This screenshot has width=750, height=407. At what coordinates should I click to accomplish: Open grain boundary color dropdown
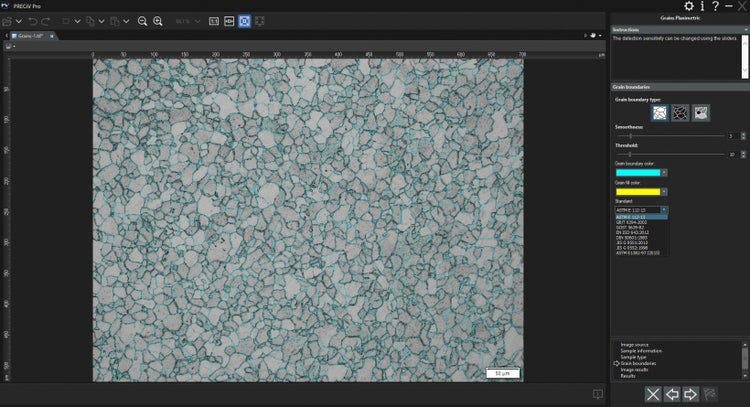click(665, 172)
